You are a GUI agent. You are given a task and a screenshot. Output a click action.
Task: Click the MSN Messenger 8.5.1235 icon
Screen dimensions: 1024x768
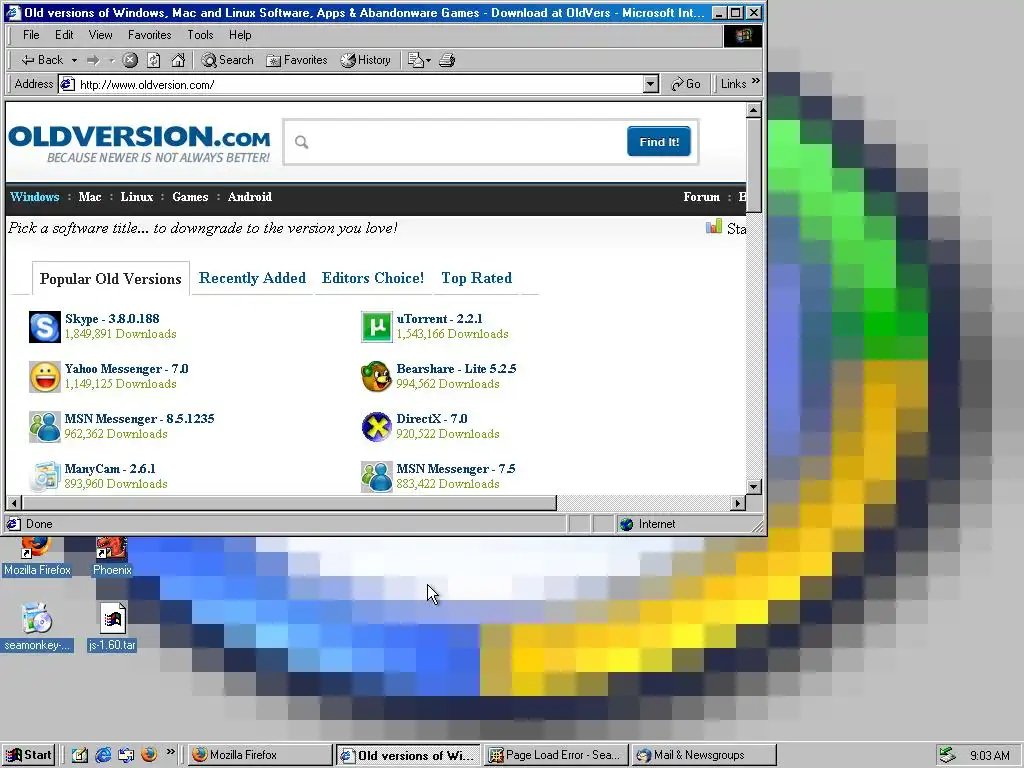pyautogui.click(x=45, y=427)
